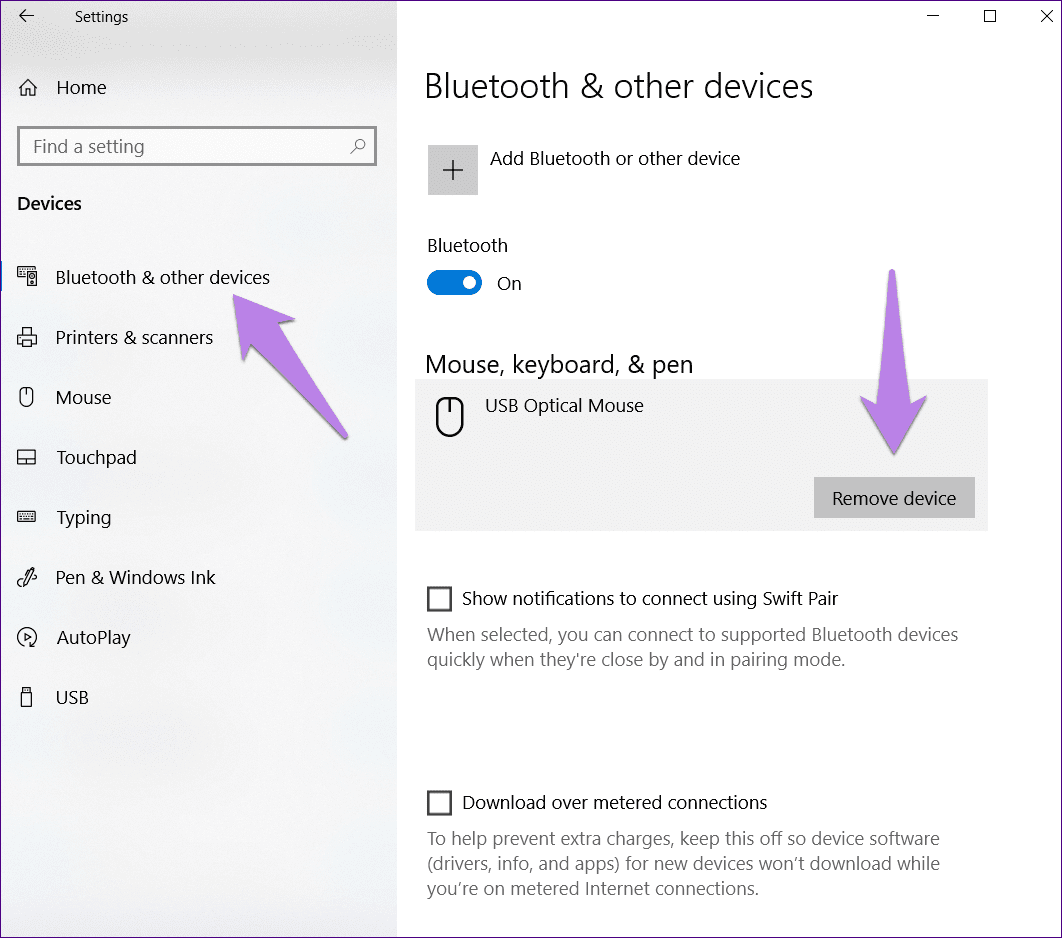Viewport: 1062px width, 938px height.
Task: Click the search magnifier icon
Action: click(x=358, y=146)
